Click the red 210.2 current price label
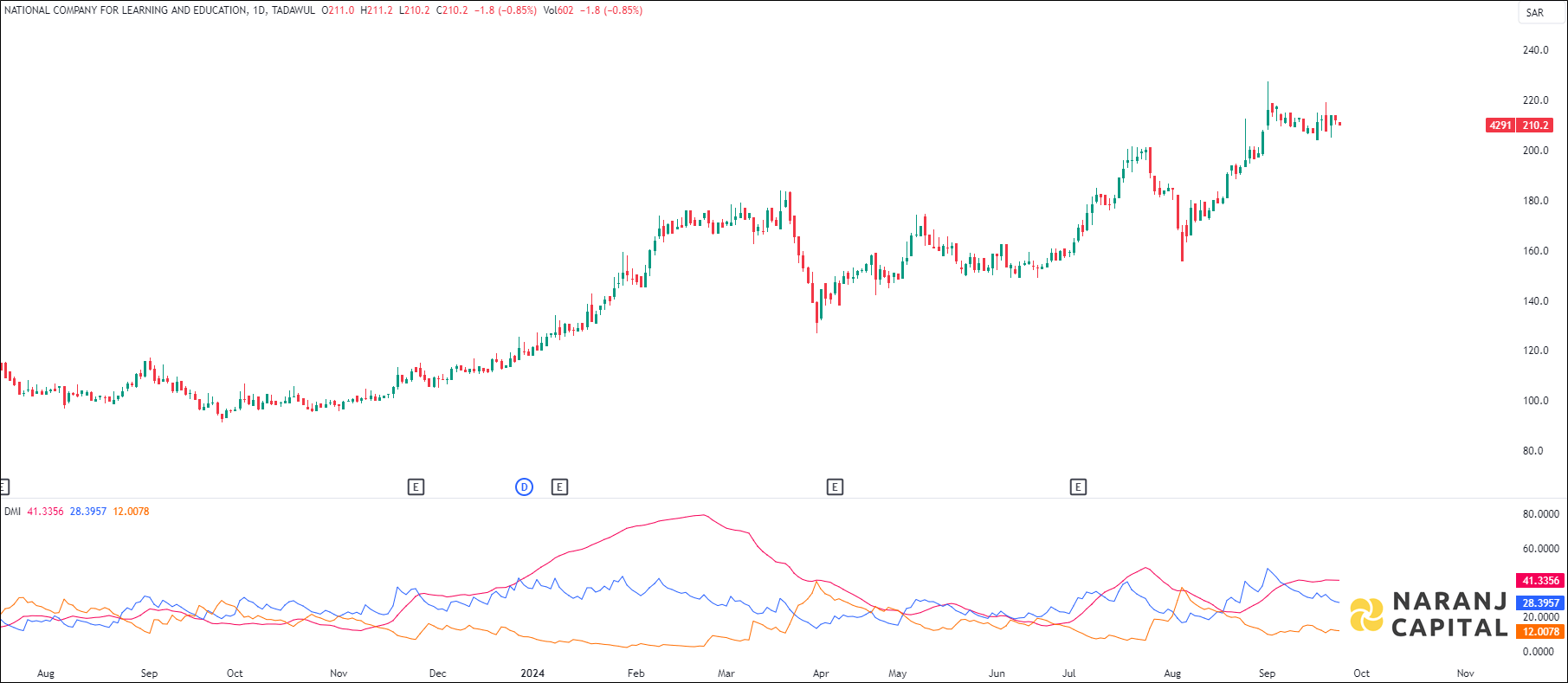The image size is (1568, 683). pos(1536,126)
